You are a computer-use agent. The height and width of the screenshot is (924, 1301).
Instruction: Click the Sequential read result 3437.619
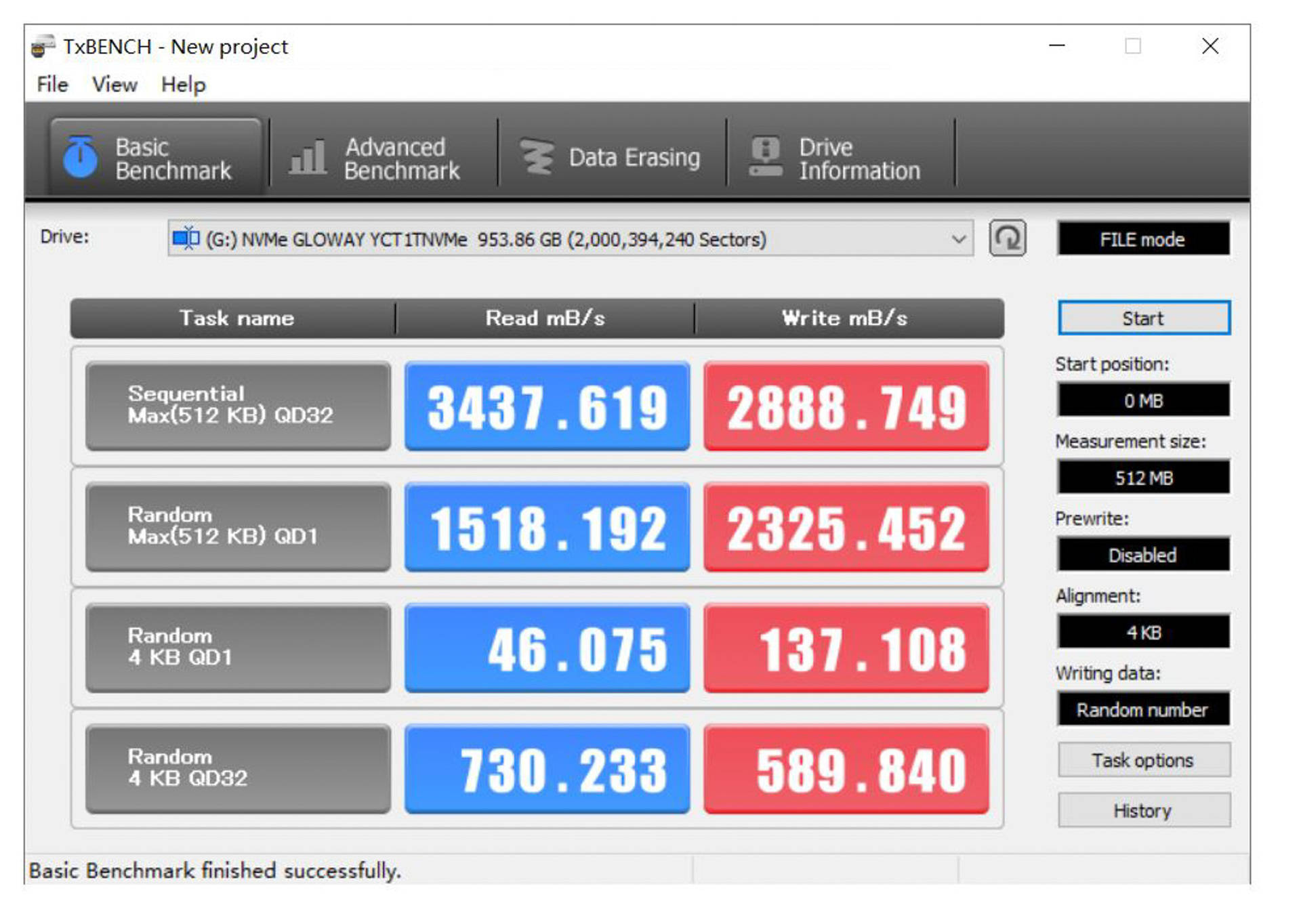547,408
